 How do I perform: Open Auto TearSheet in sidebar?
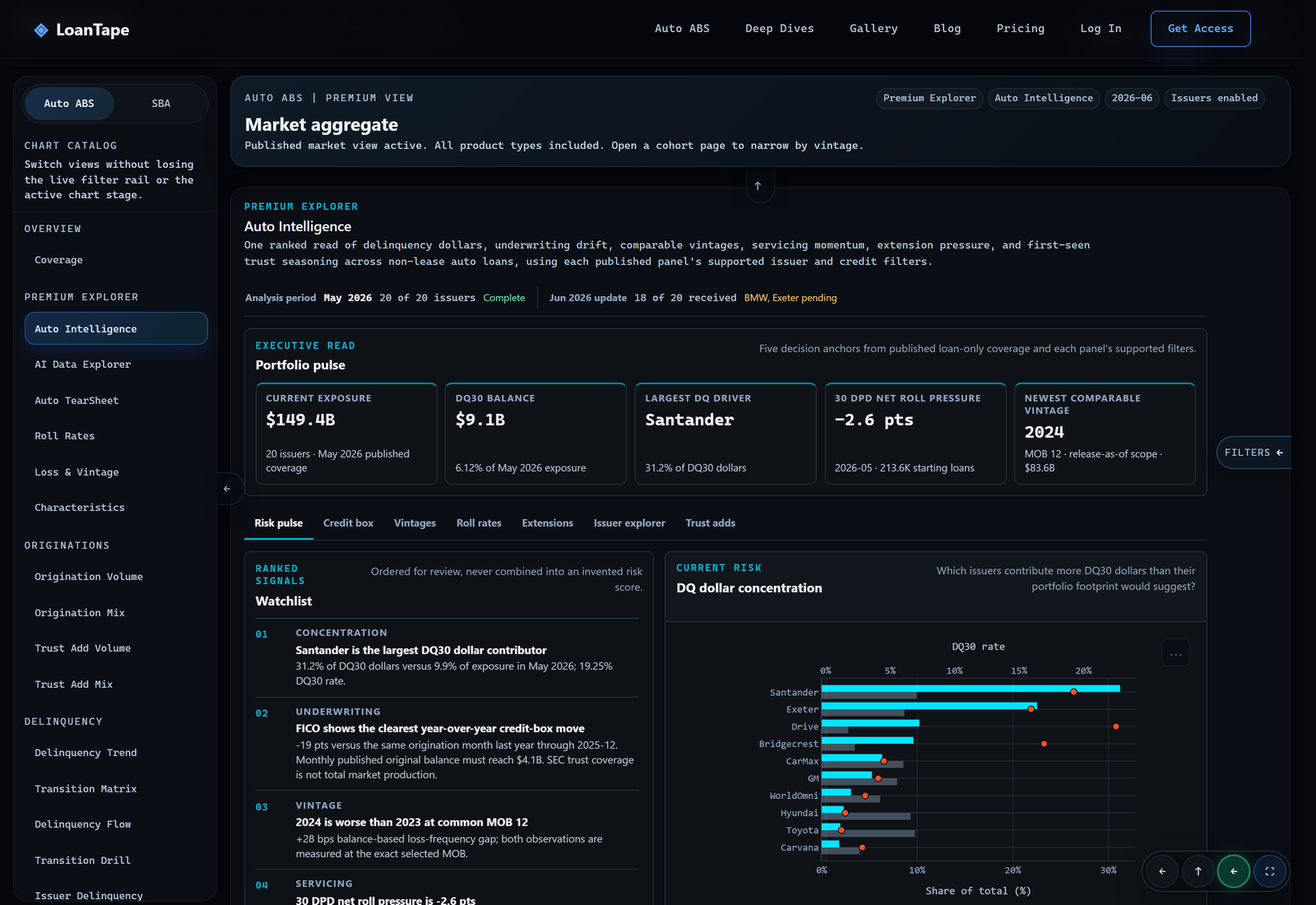pos(116,401)
